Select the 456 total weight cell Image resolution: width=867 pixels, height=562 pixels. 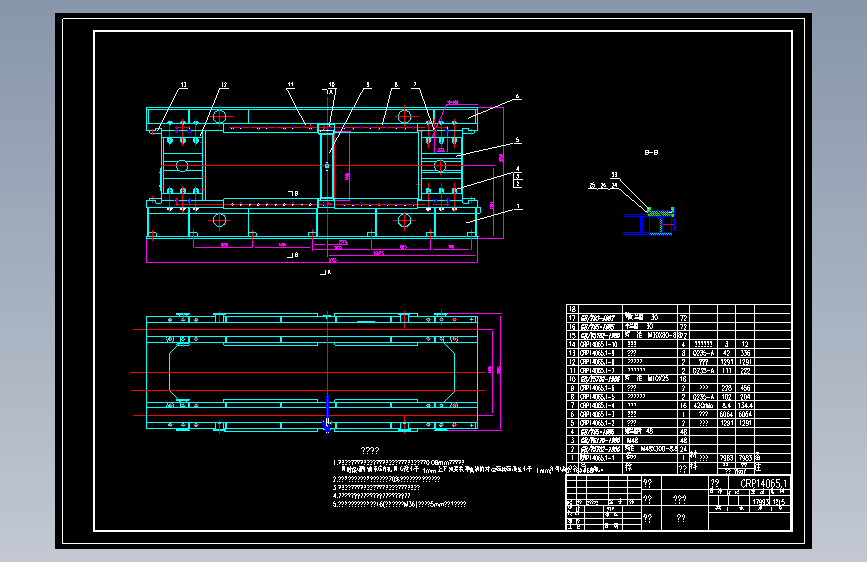[745, 388]
